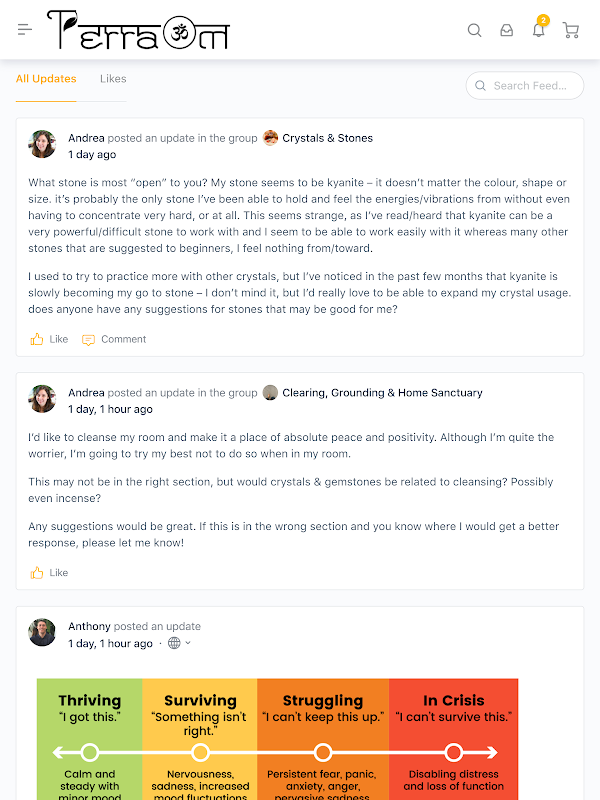Open Anthony's profile avatar
This screenshot has width=600, height=800.
coord(42,633)
